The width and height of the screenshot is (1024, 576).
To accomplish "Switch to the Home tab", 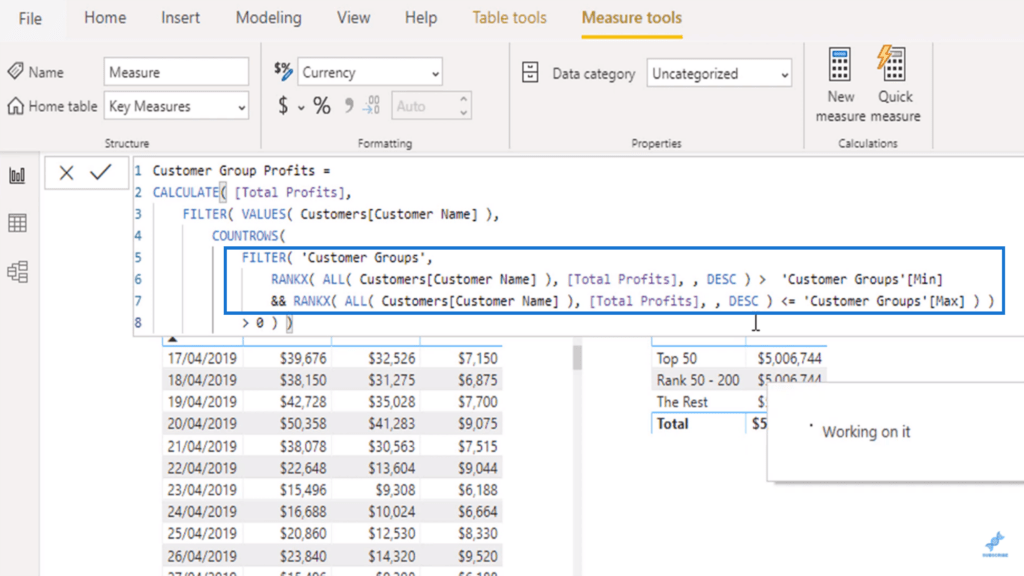I will pyautogui.click(x=104, y=18).
